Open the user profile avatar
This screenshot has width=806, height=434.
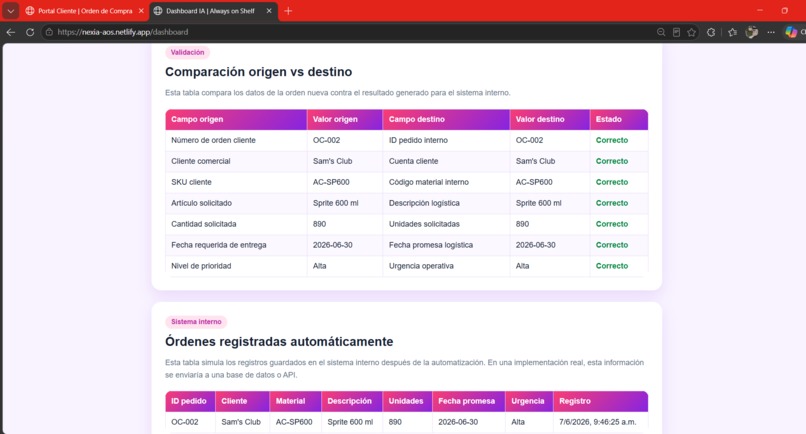click(x=752, y=32)
